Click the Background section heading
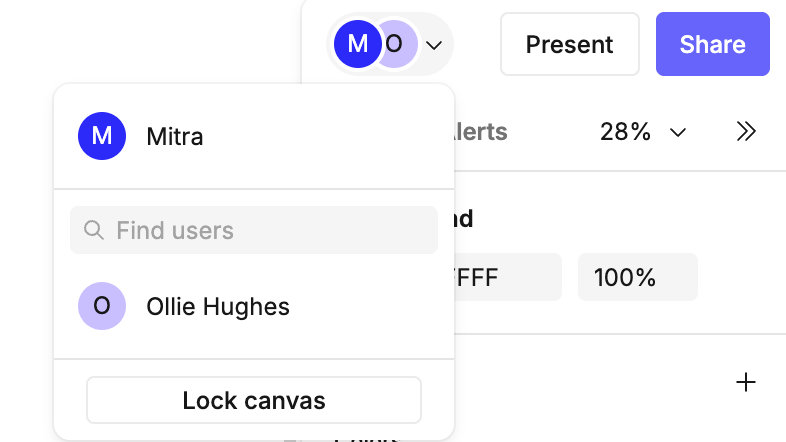786x442 pixels. 464,218
